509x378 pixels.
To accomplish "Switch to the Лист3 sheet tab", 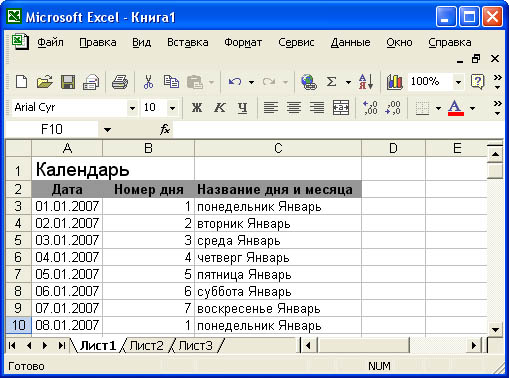I will [x=195, y=346].
